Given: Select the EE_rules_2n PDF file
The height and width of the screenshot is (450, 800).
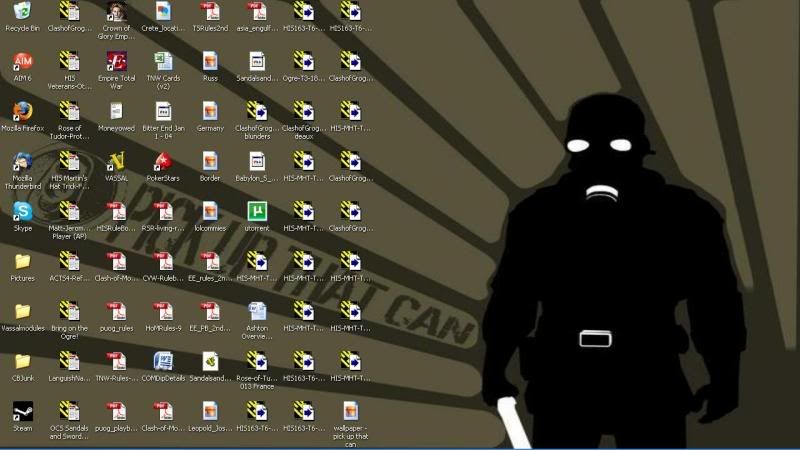Looking at the screenshot, I should click(x=210, y=261).
